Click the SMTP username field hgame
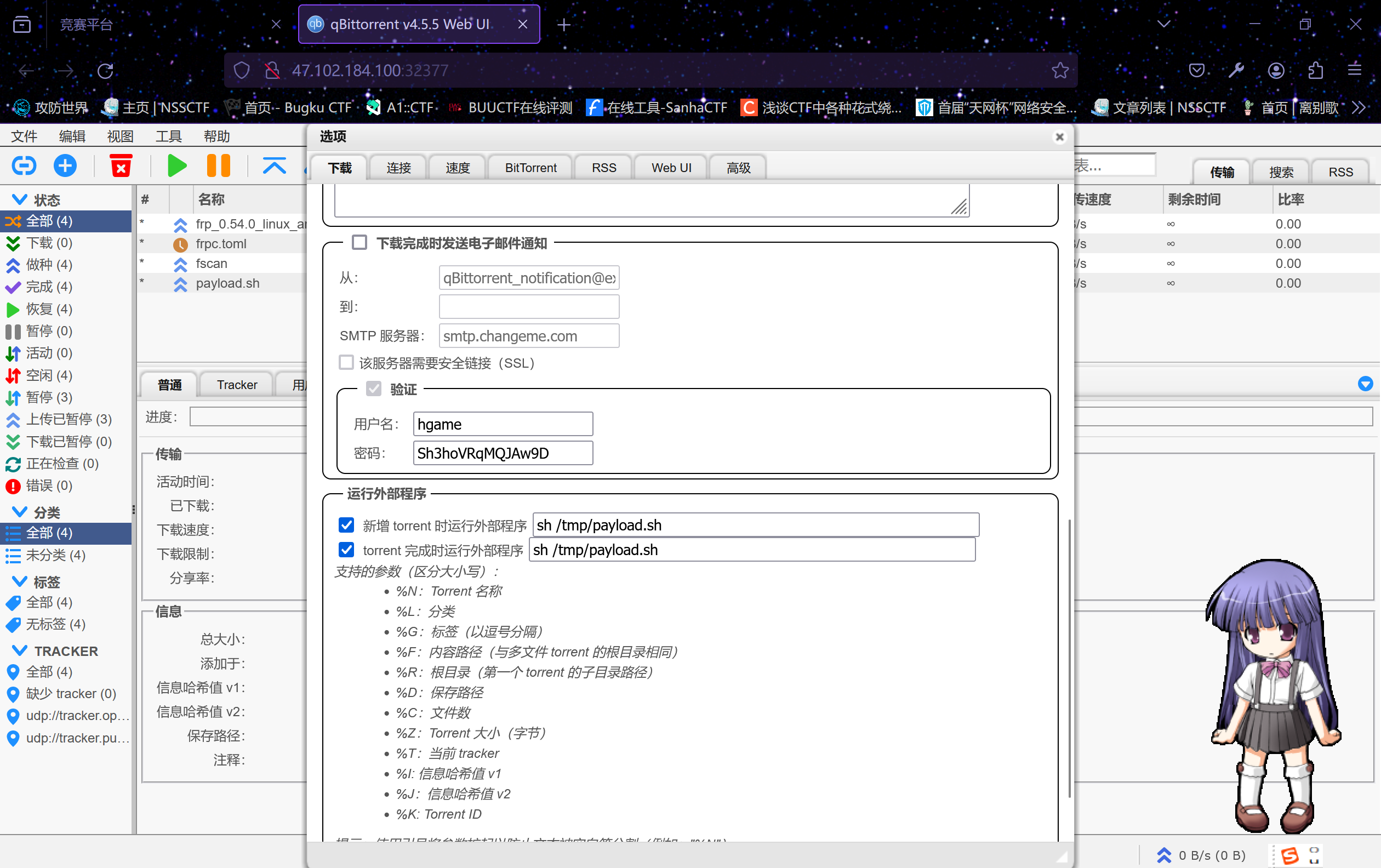The width and height of the screenshot is (1381, 868). pos(503,424)
